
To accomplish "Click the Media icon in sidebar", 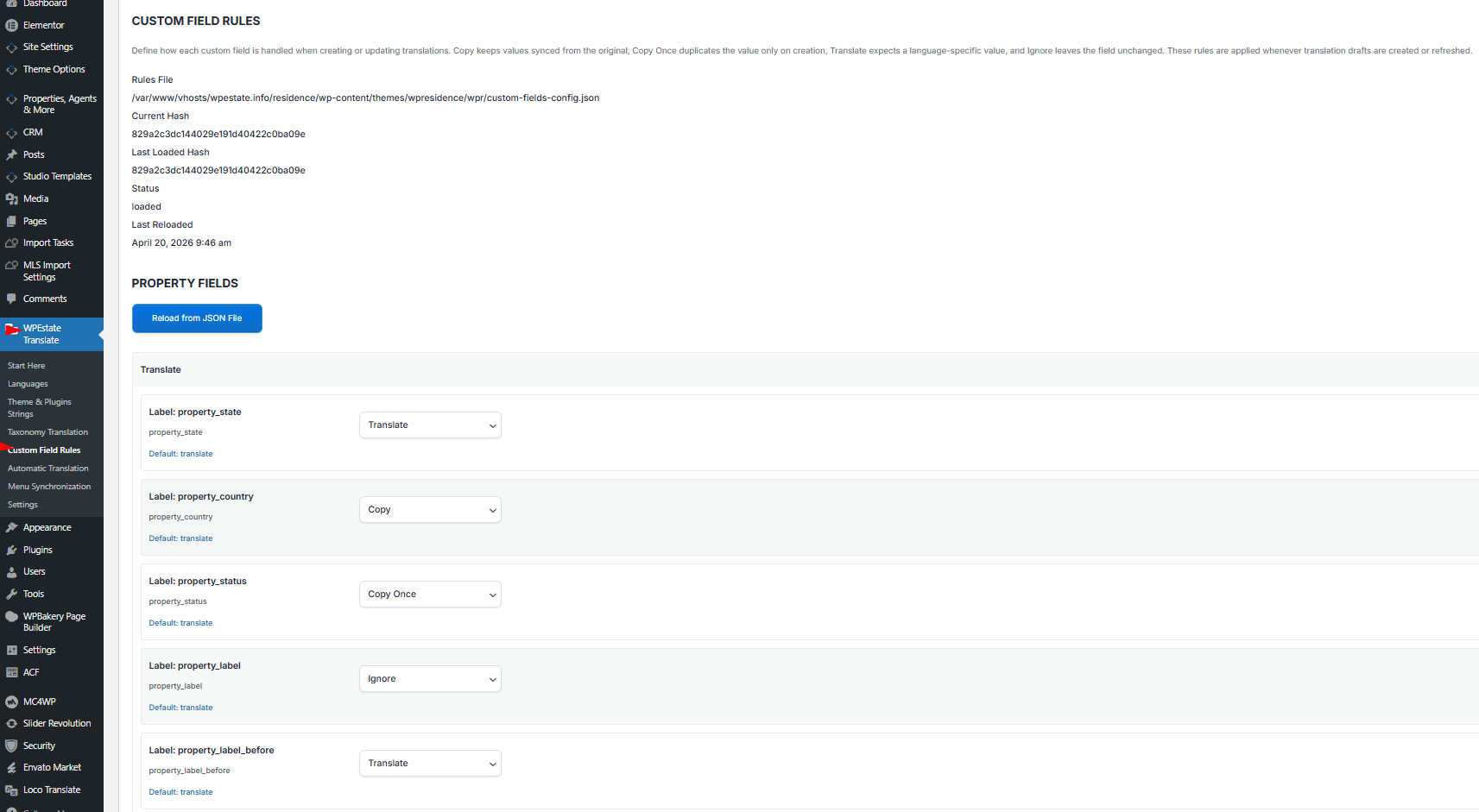I will click(x=11, y=198).
